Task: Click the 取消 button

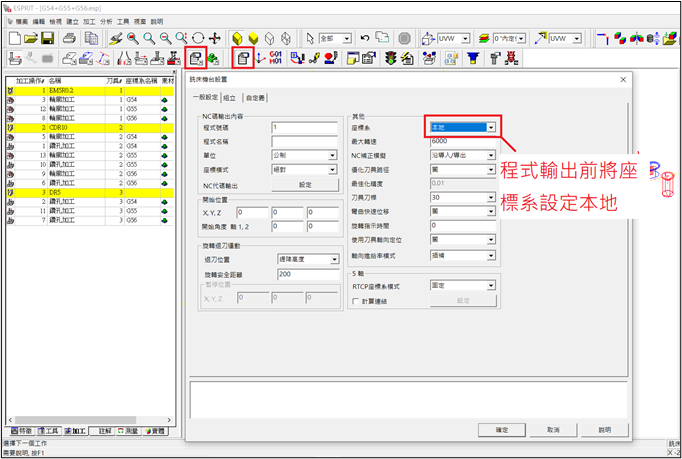Action: click(x=552, y=429)
